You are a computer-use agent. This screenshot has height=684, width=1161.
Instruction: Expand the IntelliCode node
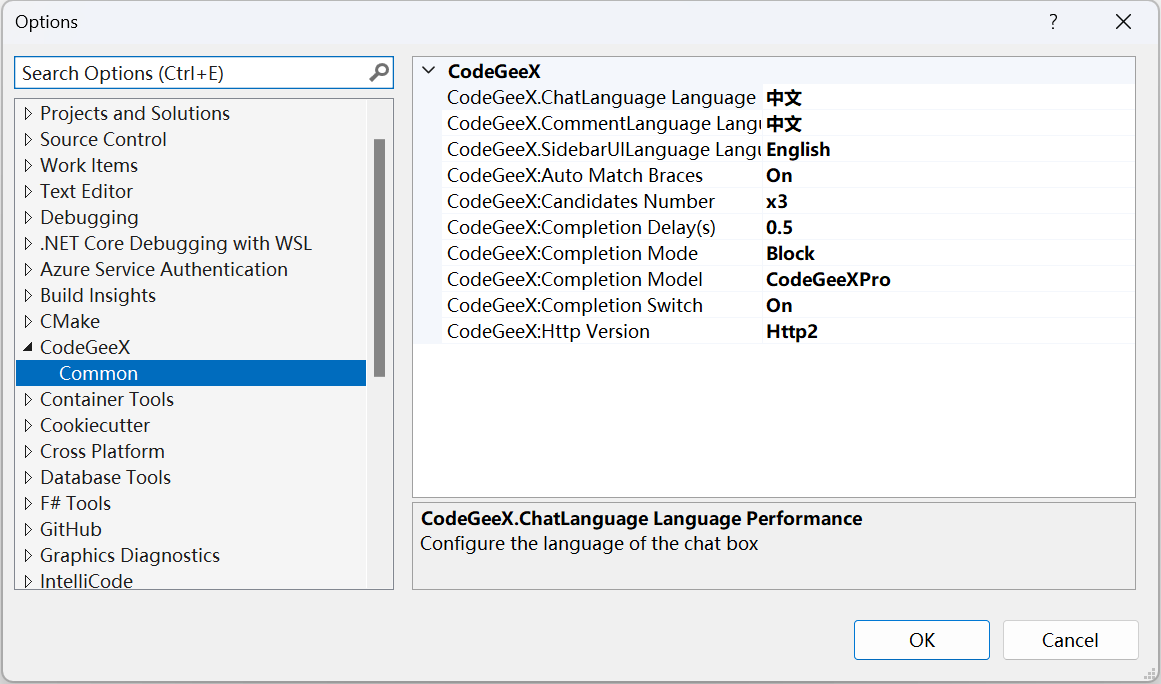[28, 581]
